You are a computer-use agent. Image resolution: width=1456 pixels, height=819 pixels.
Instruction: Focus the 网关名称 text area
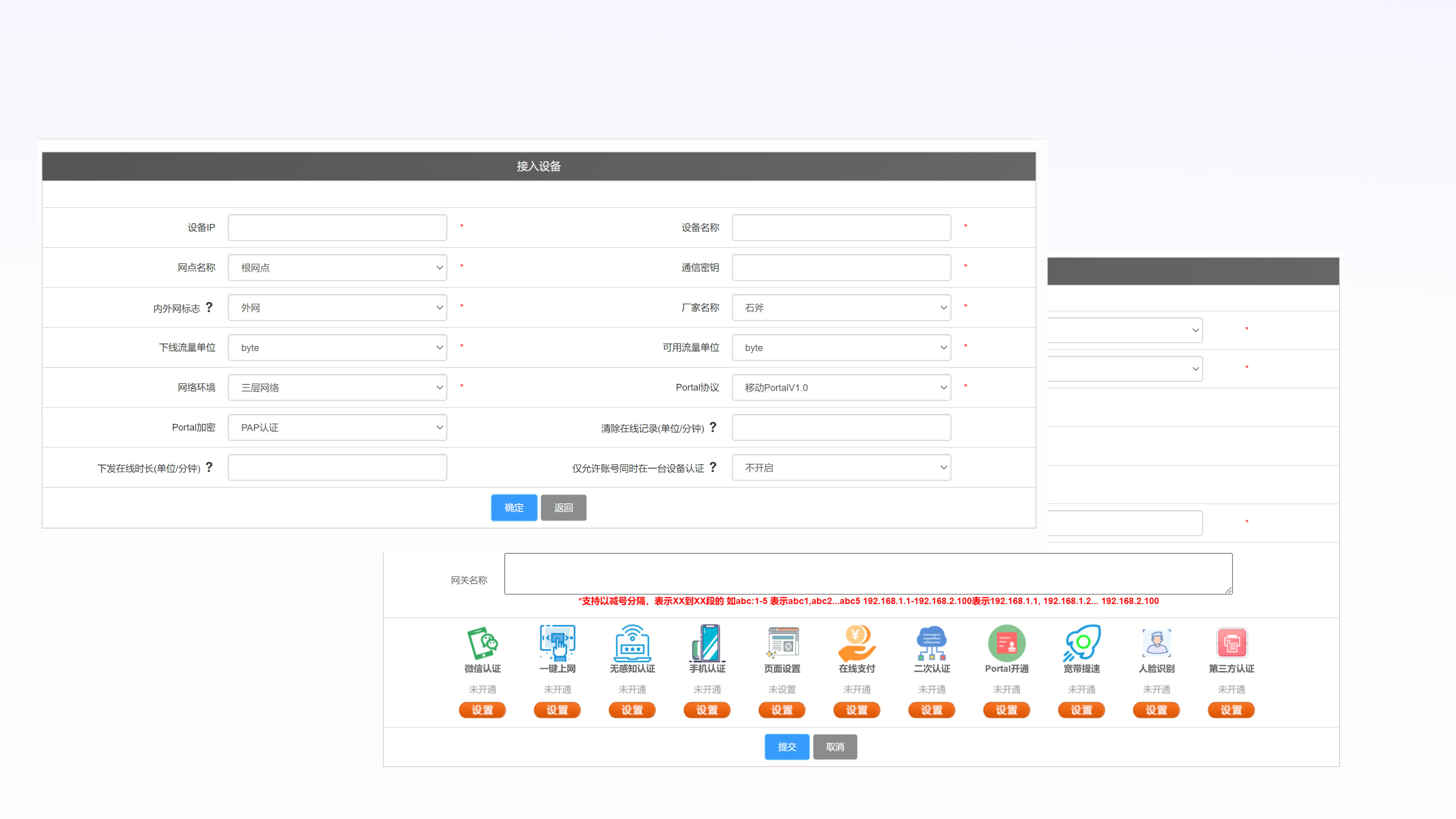pyautogui.click(x=868, y=574)
